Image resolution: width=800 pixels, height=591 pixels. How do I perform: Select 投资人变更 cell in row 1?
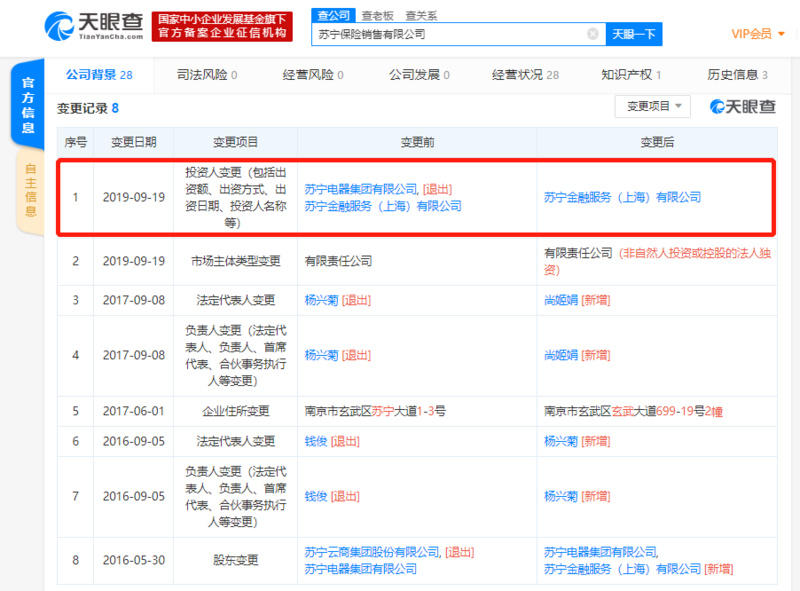point(236,198)
